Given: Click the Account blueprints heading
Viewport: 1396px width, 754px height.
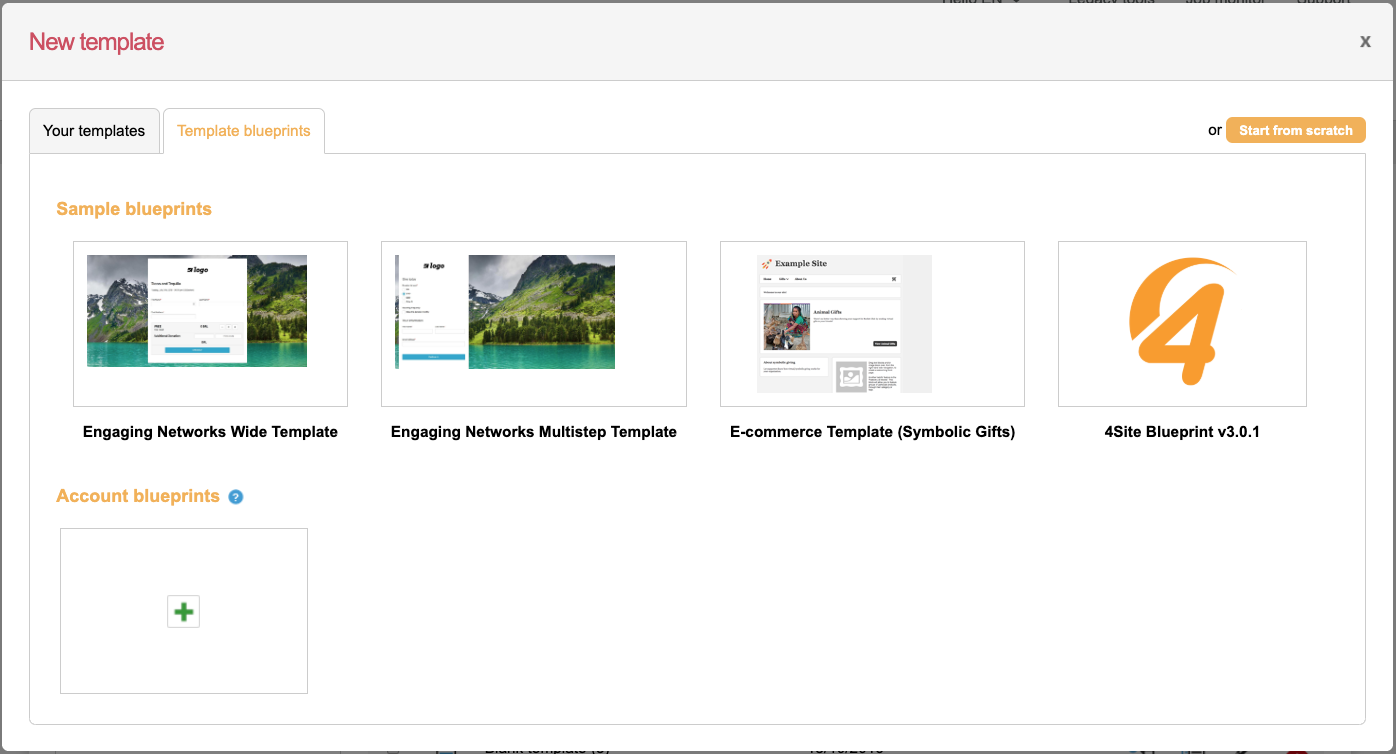Looking at the screenshot, I should (138, 496).
